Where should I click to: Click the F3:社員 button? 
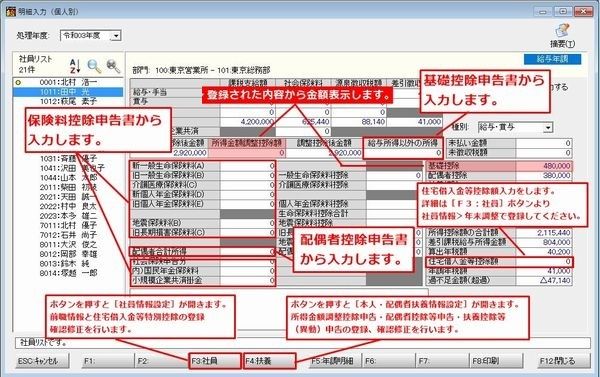[x=215, y=361]
